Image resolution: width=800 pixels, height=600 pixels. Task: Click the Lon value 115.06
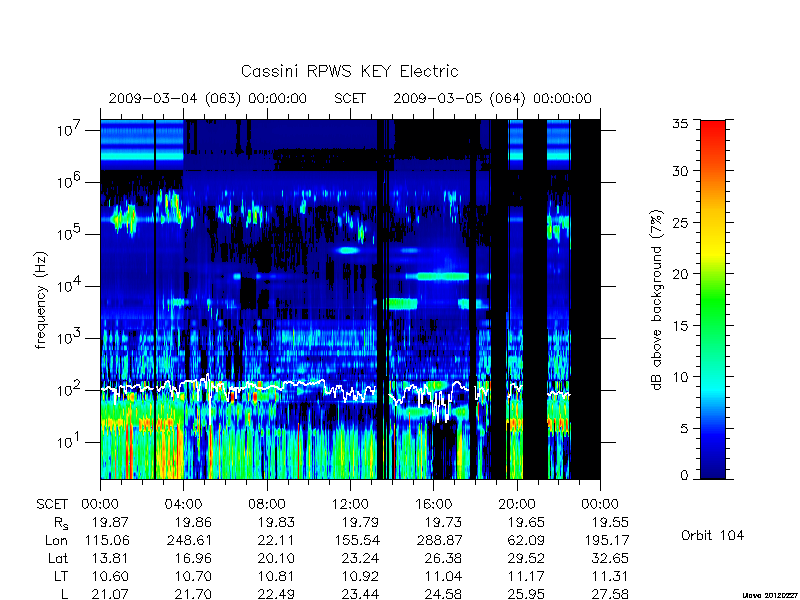click(108, 540)
